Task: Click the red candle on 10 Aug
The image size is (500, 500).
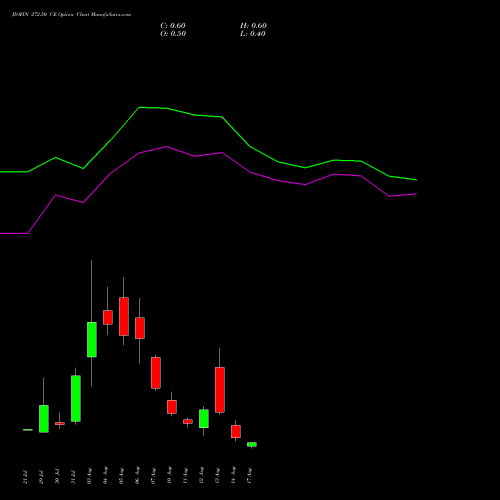Action: pos(172,407)
